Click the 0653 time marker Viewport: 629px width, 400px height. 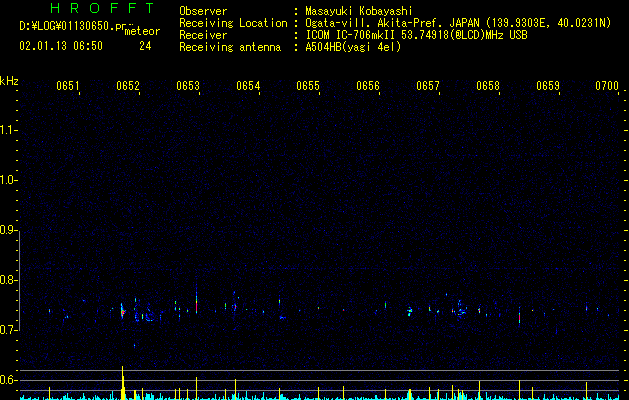(x=188, y=85)
